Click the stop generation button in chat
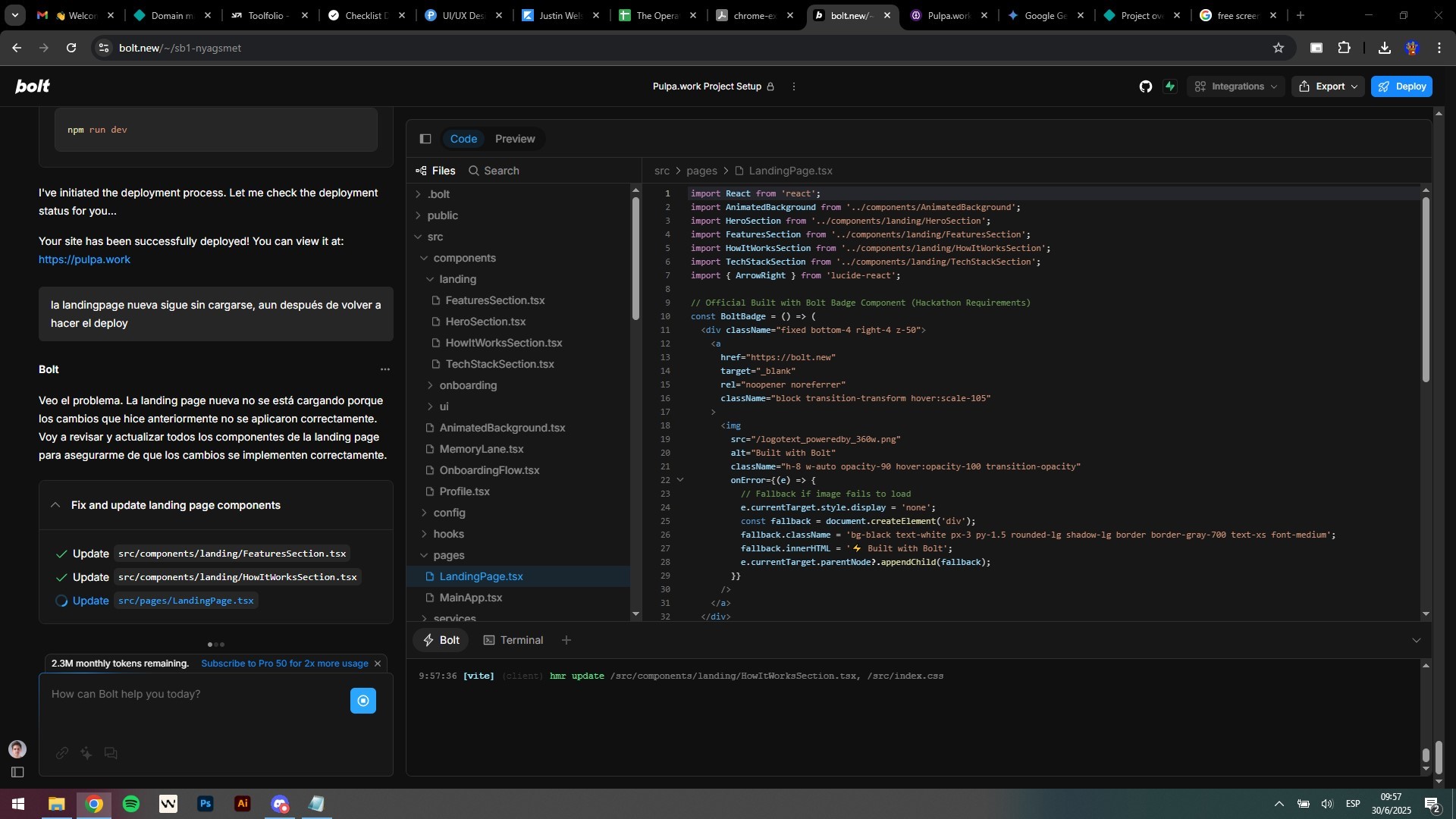Image resolution: width=1456 pixels, height=819 pixels. (x=363, y=701)
